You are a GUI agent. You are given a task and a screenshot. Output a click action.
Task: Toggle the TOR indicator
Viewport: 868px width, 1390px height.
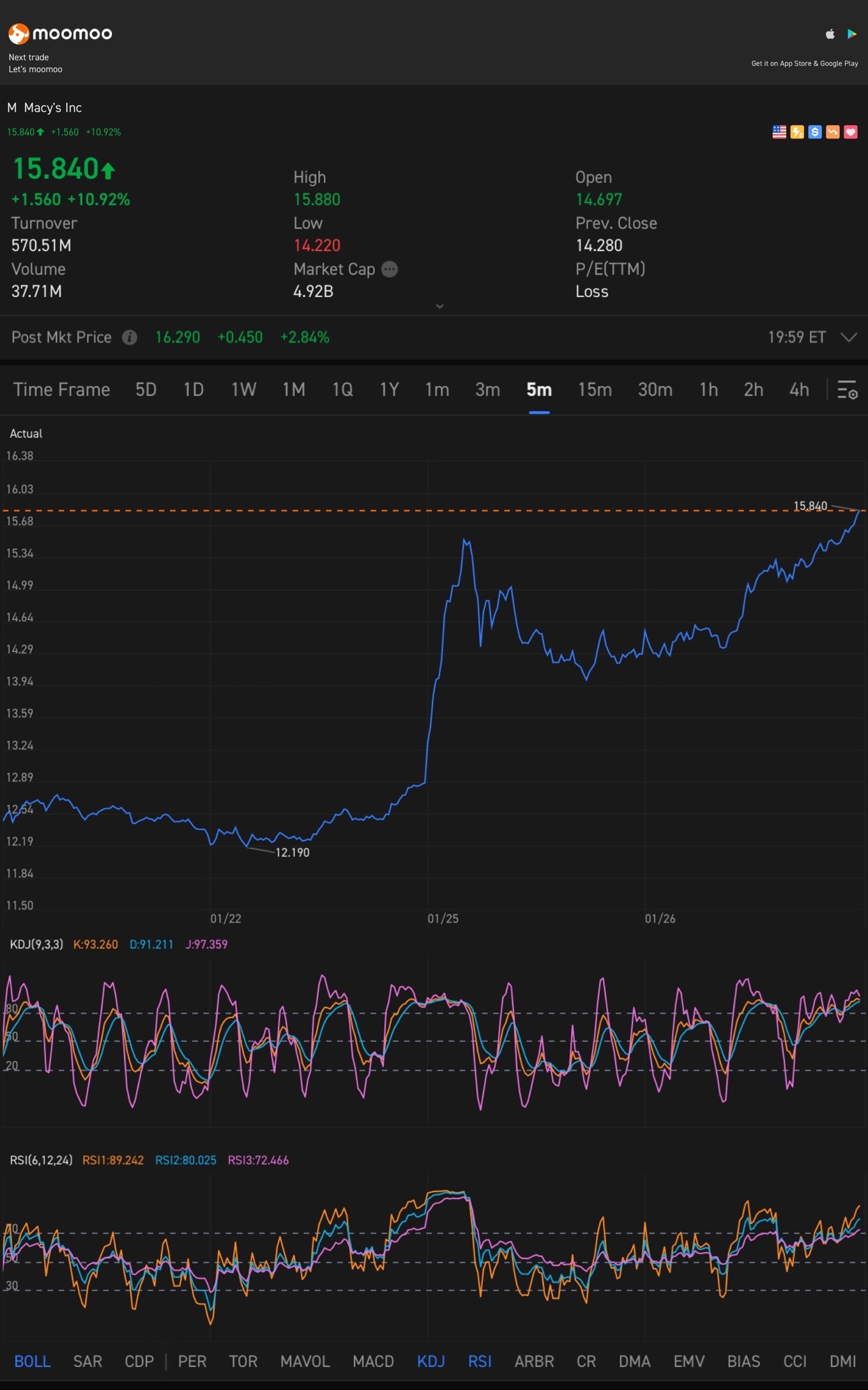243,1361
